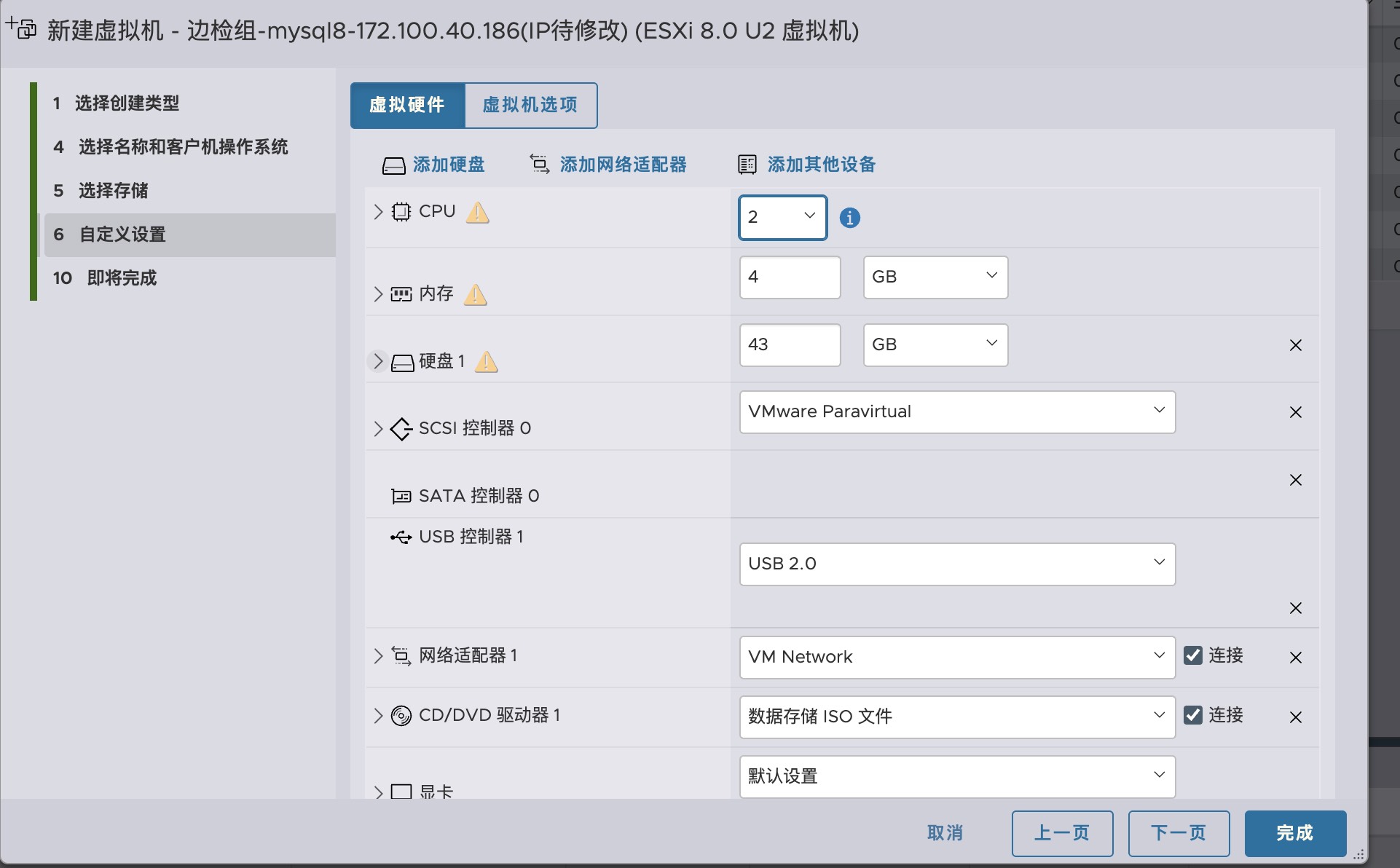
Task: Remove the SCSI controller 0 device
Action: 1295,412
